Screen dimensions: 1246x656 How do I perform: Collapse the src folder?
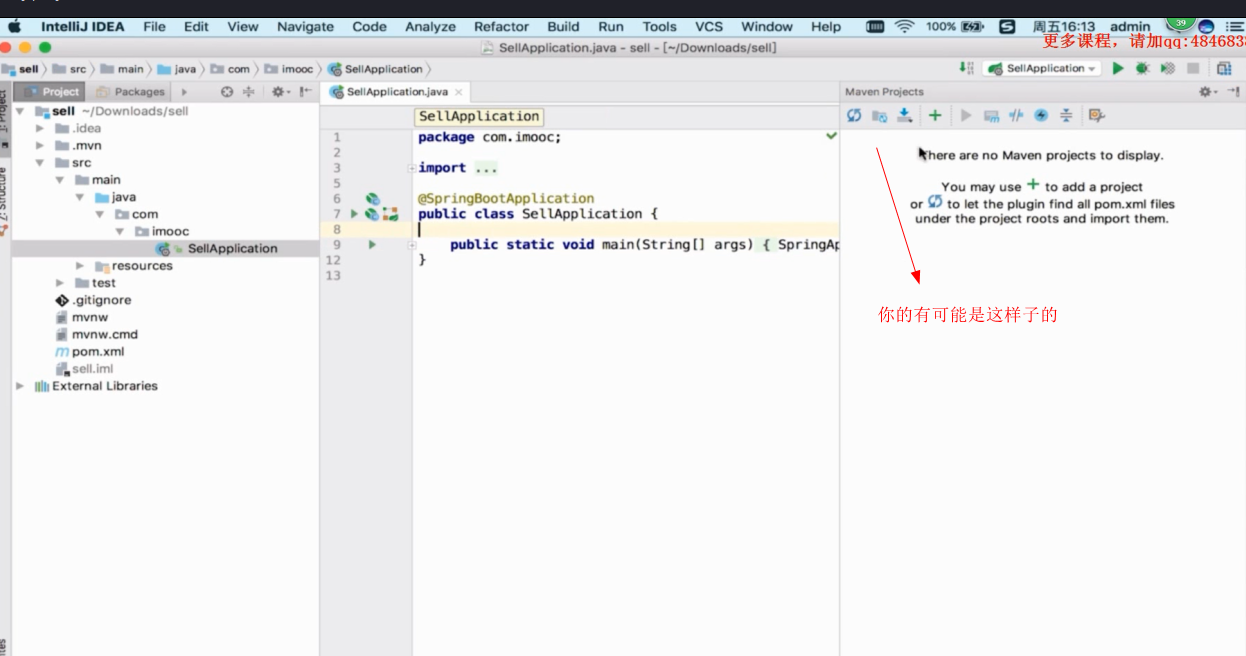[x=40, y=162]
